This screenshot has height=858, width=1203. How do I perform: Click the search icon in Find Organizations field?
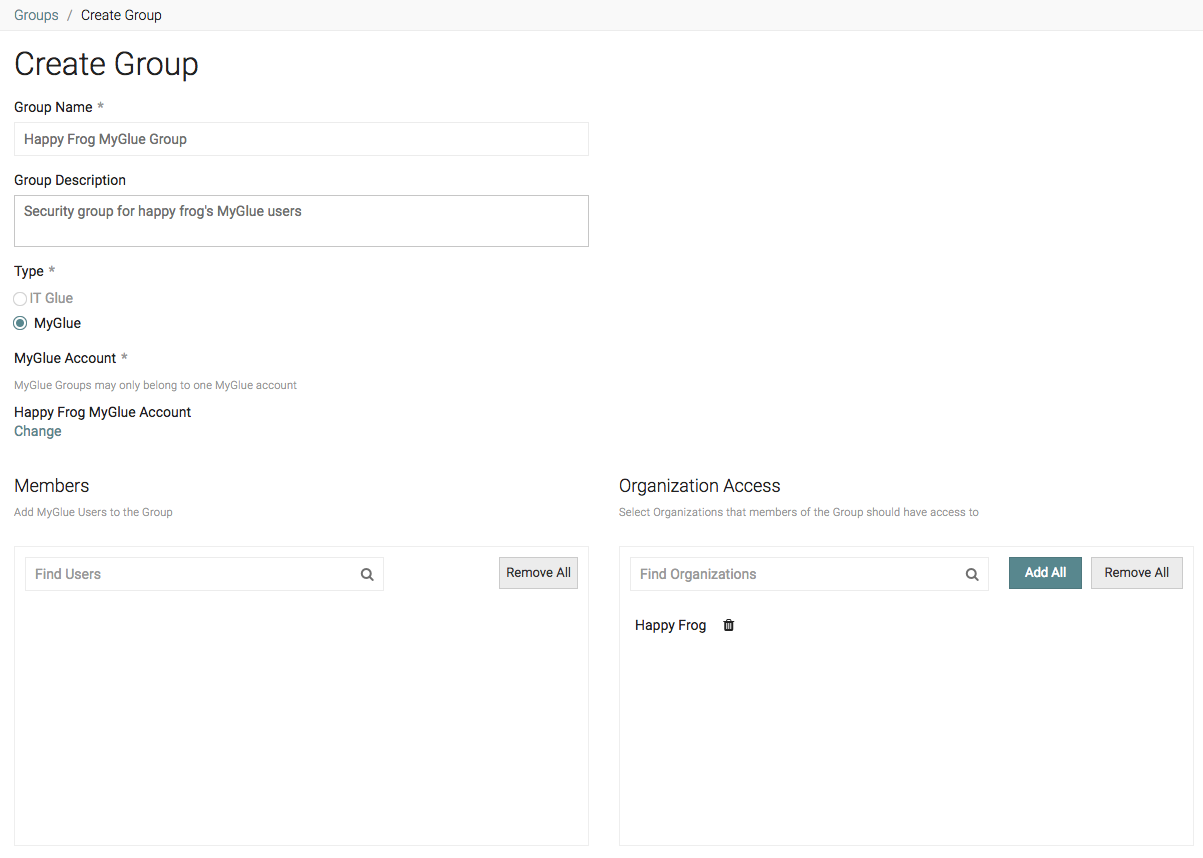971,574
